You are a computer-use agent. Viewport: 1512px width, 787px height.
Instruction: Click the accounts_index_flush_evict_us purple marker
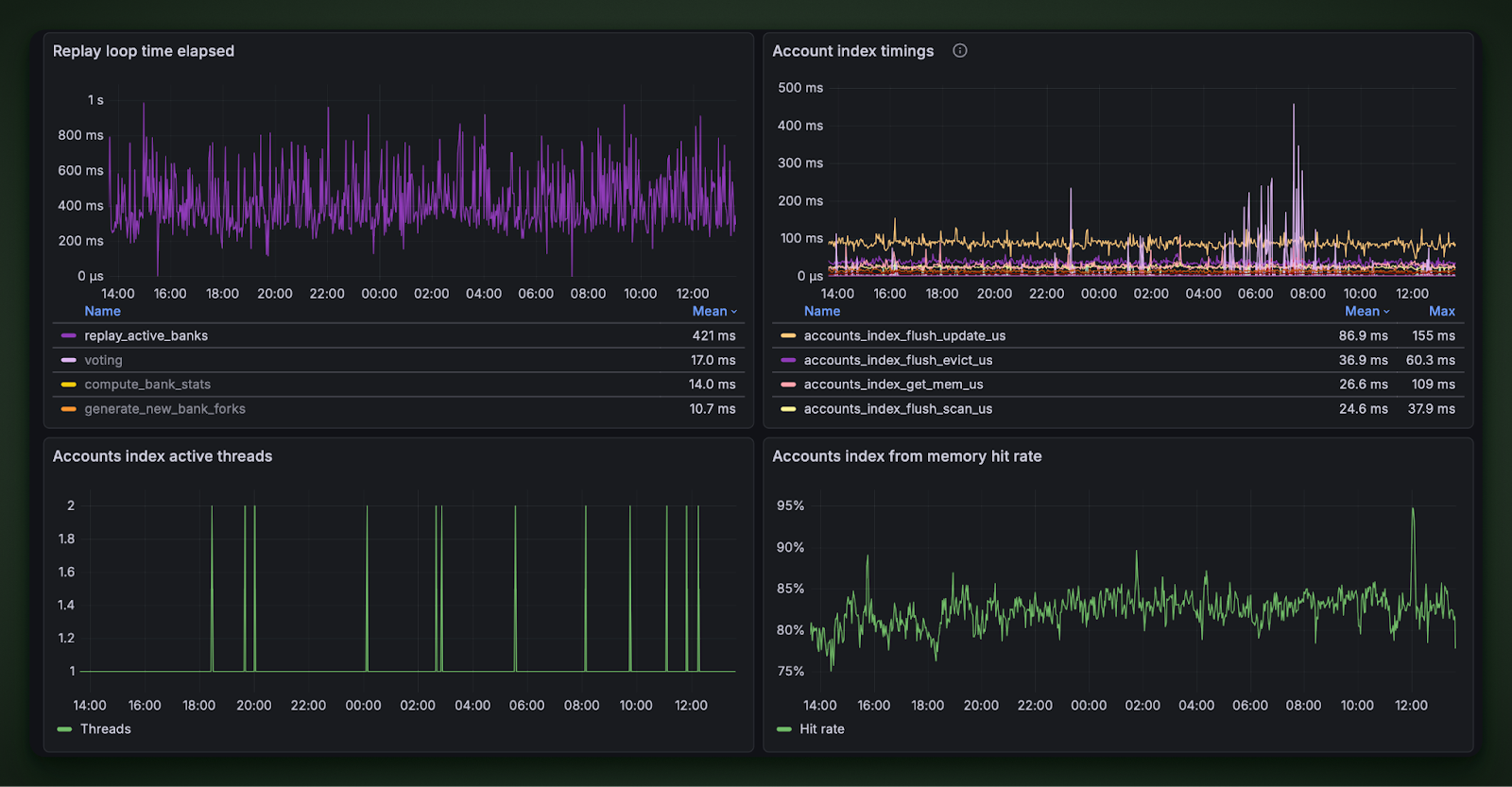click(x=788, y=360)
